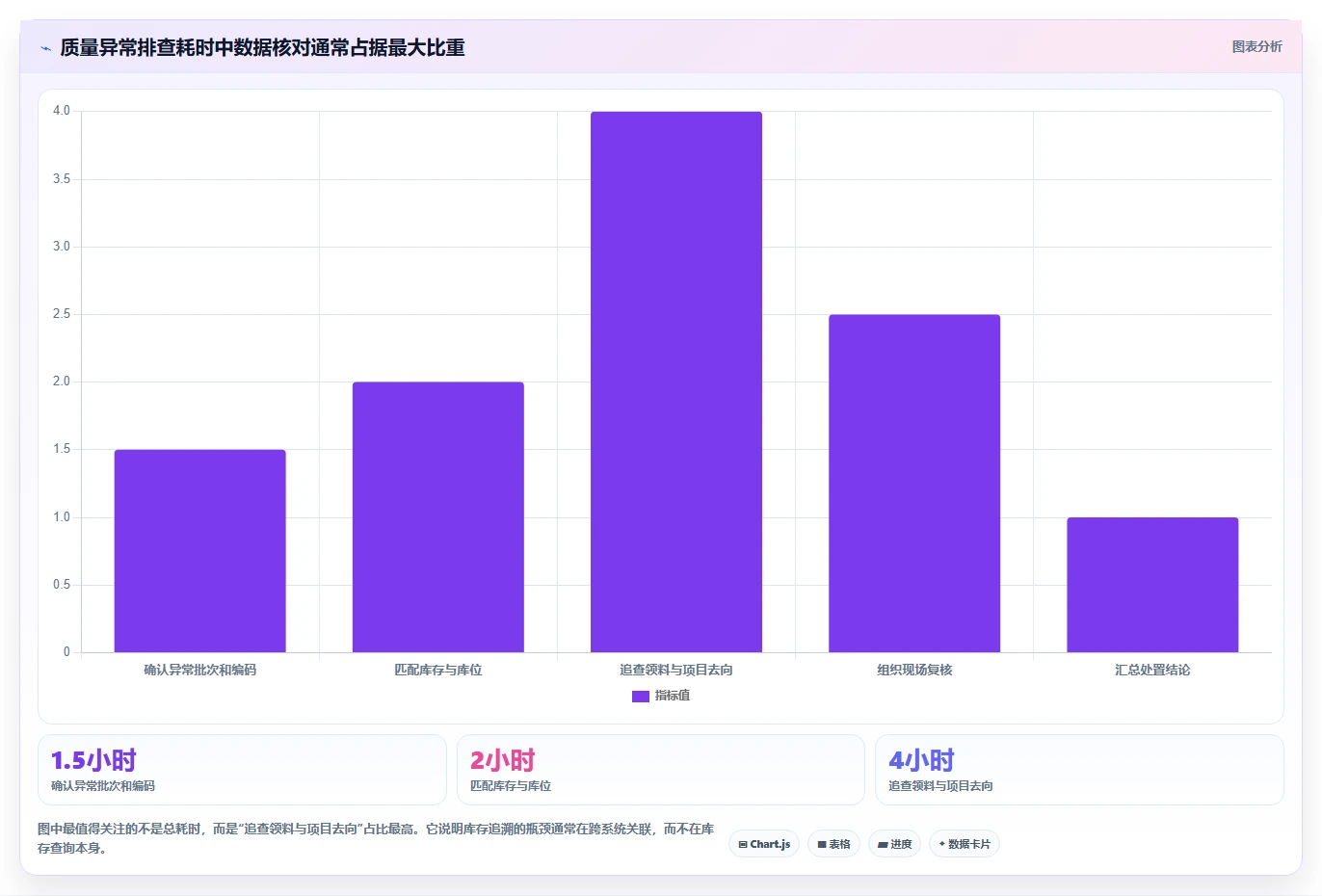Click the 确认异常批次和编码 bar in chart
Viewport: 1322px width, 896px height.
tap(200, 551)
